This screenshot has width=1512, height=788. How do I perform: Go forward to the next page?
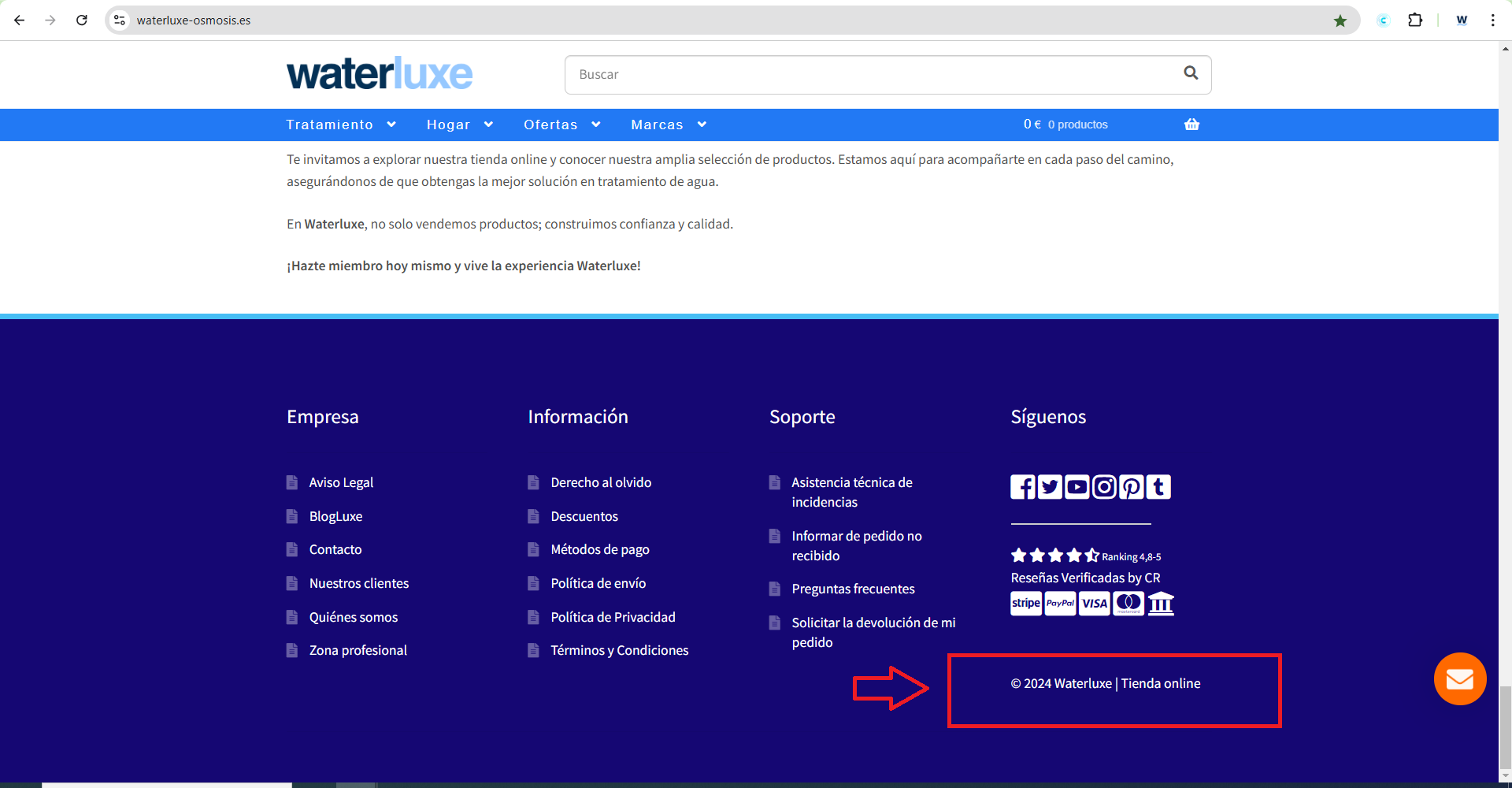pos(50,20)
